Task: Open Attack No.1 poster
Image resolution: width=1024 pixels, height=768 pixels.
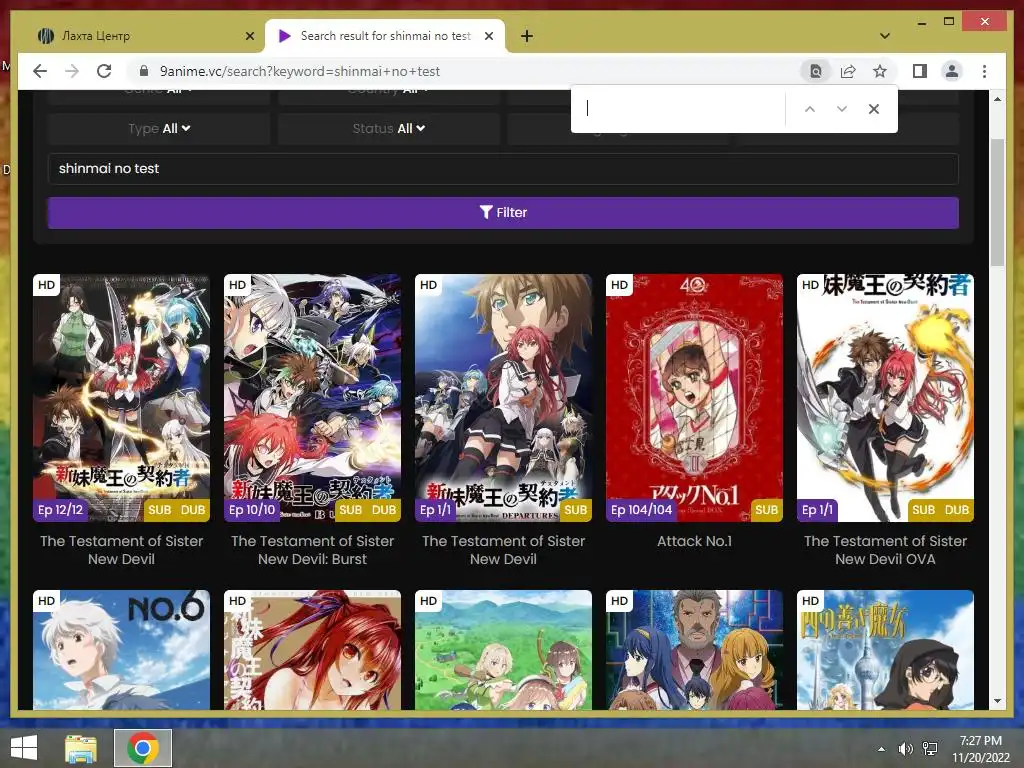Action: (694, 397)
